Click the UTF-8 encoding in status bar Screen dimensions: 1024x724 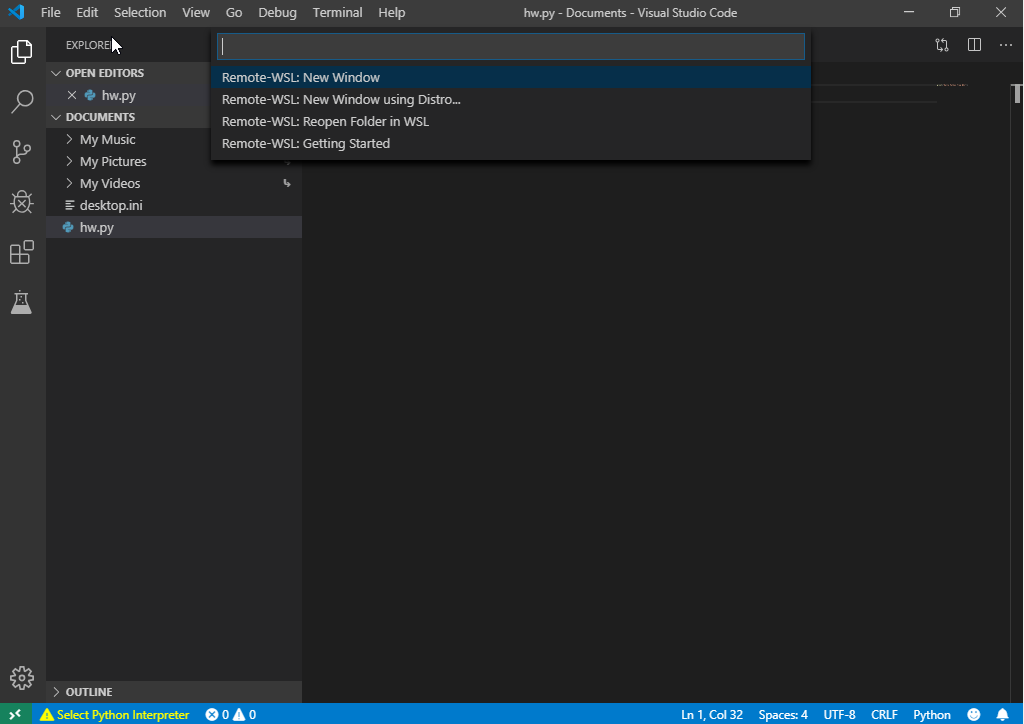click(839, 714)
